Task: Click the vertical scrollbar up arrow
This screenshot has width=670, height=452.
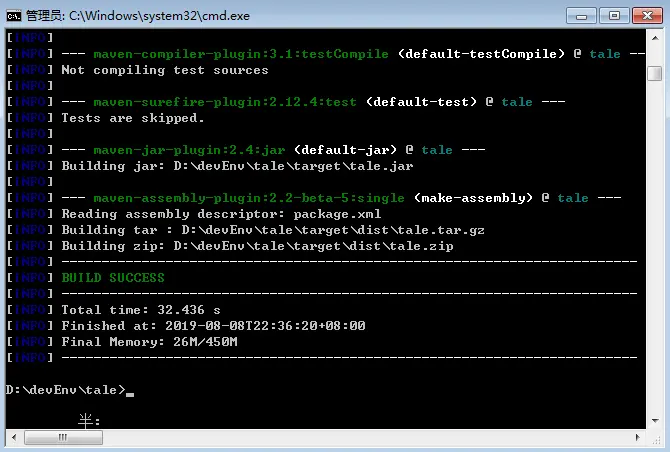Action: click(655, 38)
